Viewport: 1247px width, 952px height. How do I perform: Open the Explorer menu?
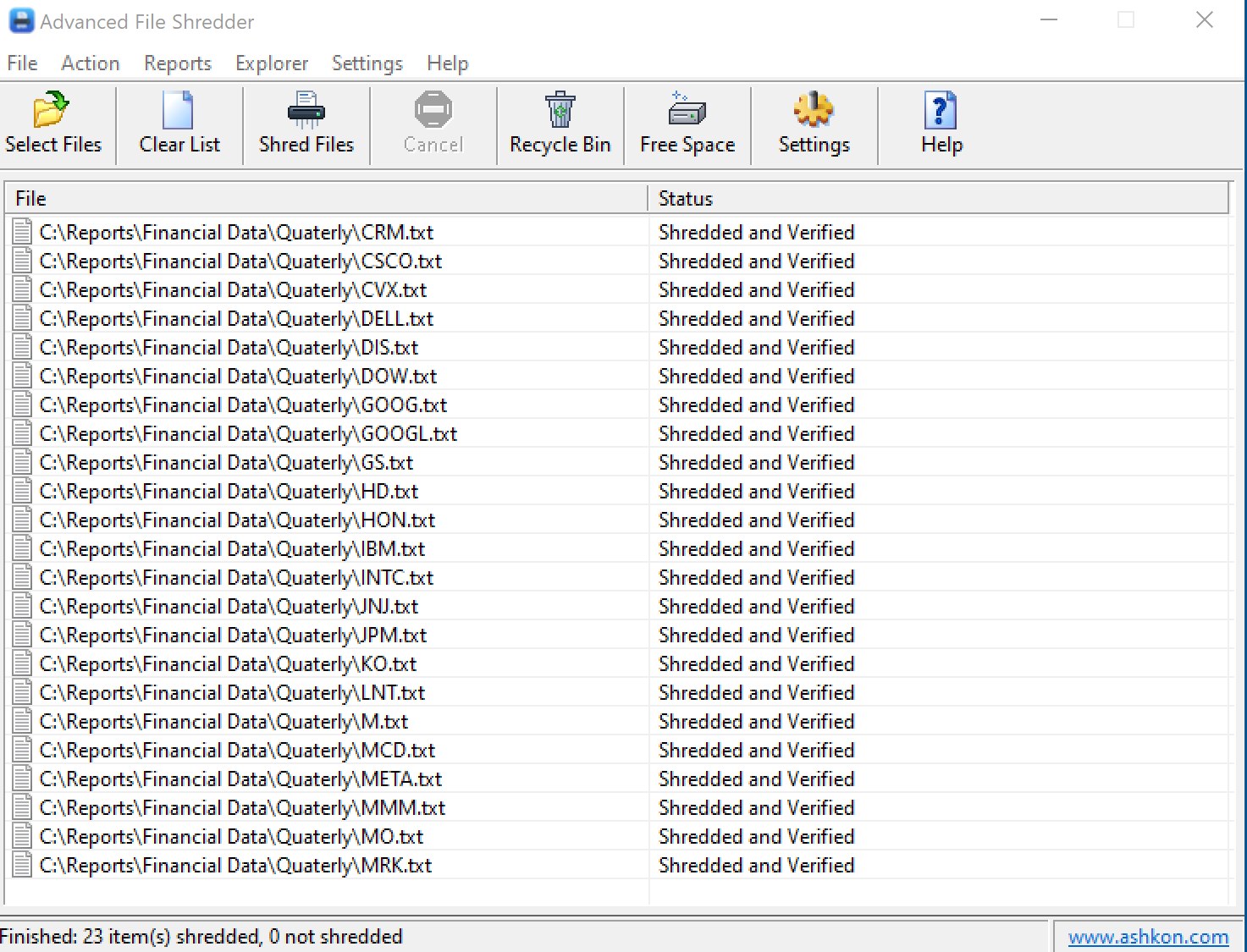click(x=272, y=63)
